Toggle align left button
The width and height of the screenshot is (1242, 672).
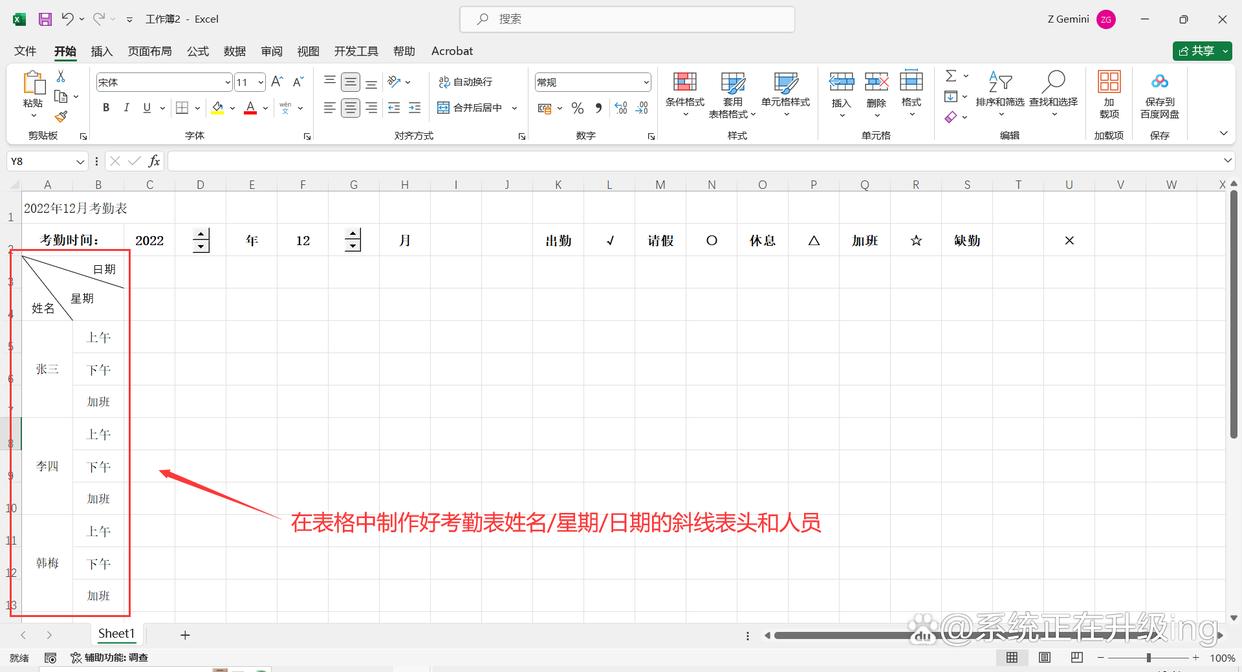point(330,108)
